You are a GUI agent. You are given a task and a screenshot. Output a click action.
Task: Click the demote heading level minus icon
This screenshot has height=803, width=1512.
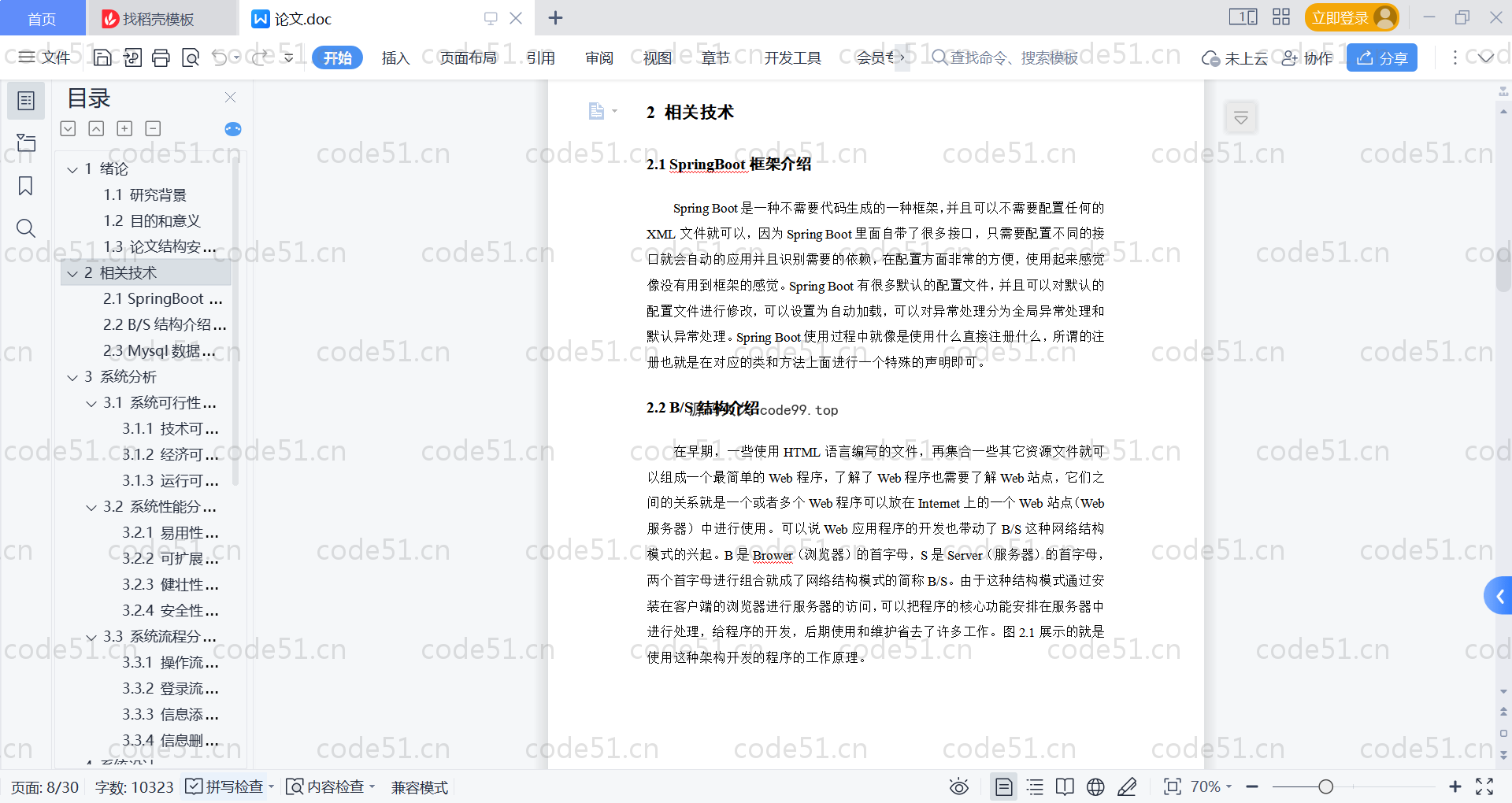pyautogui.click(x=153, y=128)
